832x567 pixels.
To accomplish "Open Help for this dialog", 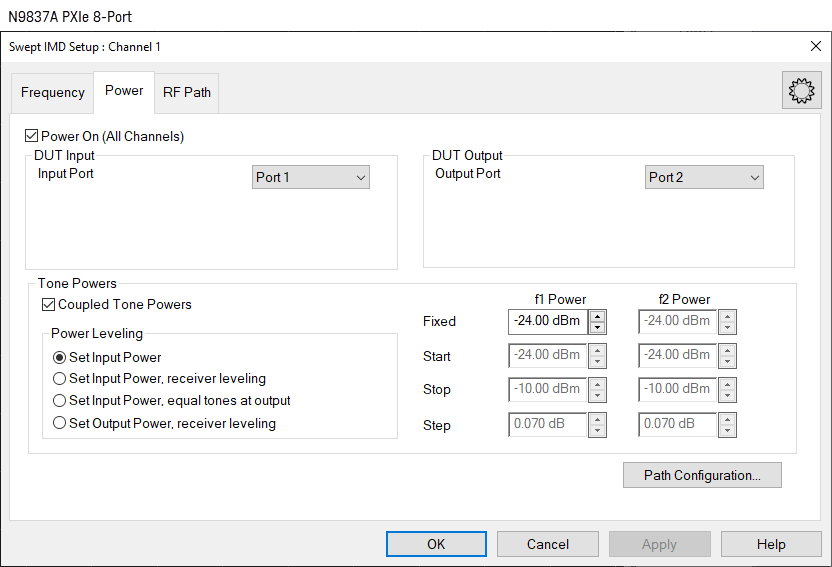I will pyautogui.click(x=771, y=544).
